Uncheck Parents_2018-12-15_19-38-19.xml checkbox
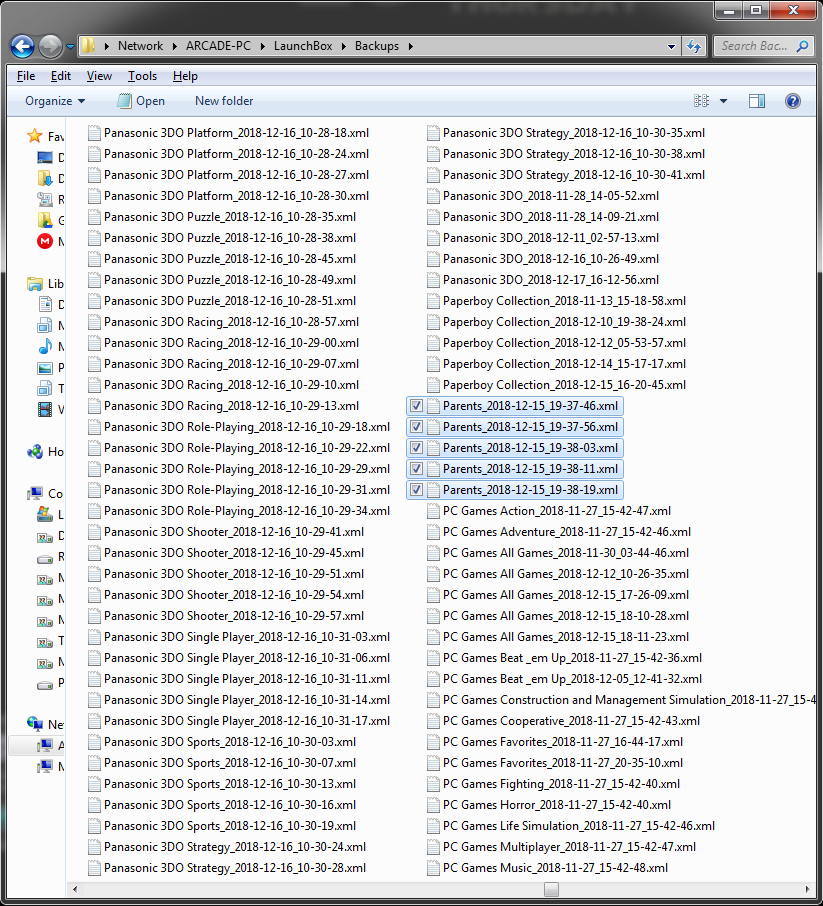Image resolution: width=823 pixels, height=906 pixels. (416, 490)
